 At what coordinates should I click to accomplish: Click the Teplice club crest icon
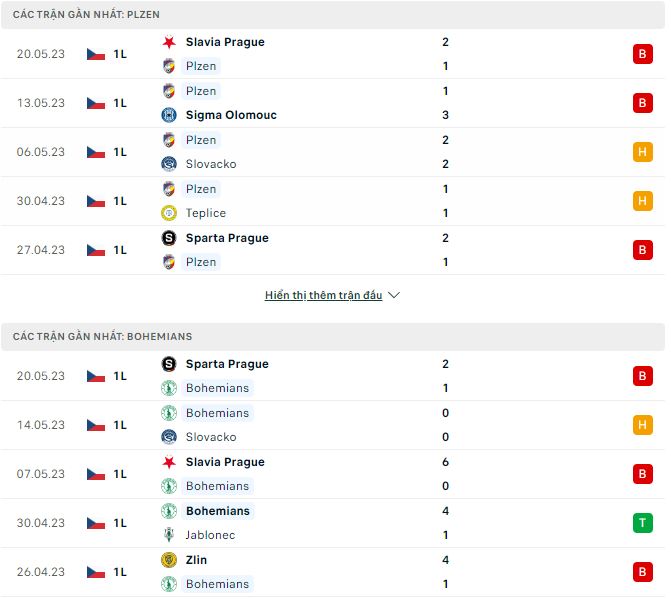click(x=168, y=213)
